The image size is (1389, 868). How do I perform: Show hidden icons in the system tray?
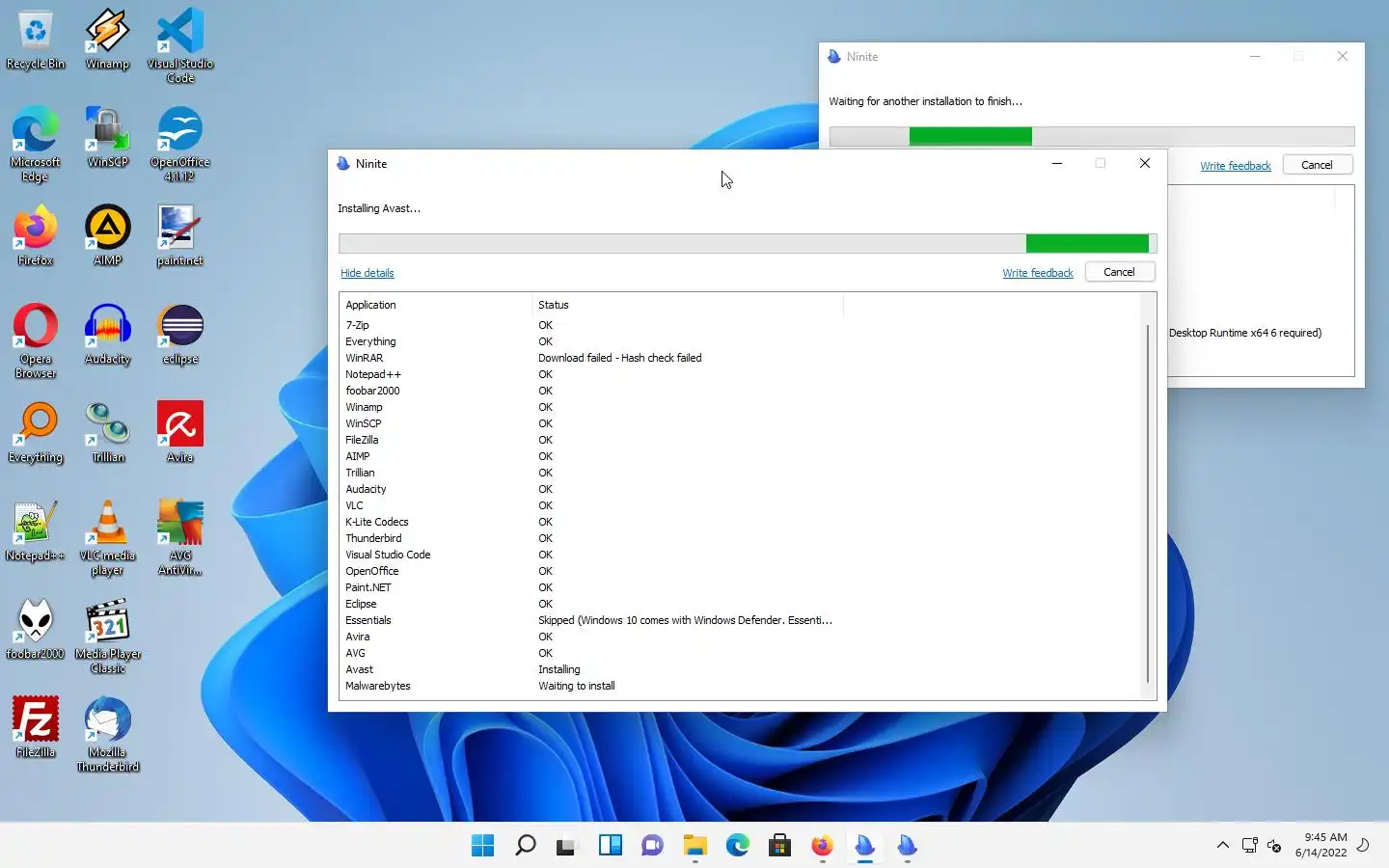(x=1222, y=845)
